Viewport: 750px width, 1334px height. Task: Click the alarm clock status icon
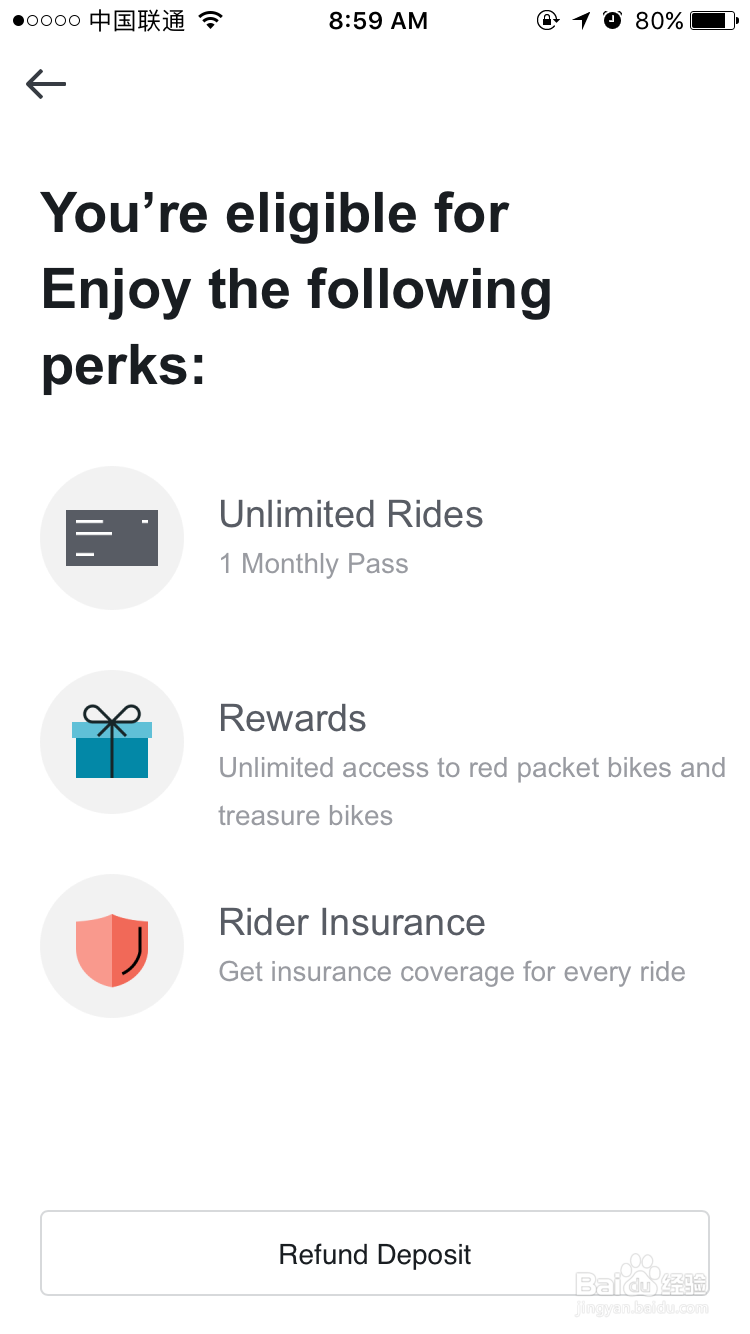pyautogui.click(x=613, y=20)
